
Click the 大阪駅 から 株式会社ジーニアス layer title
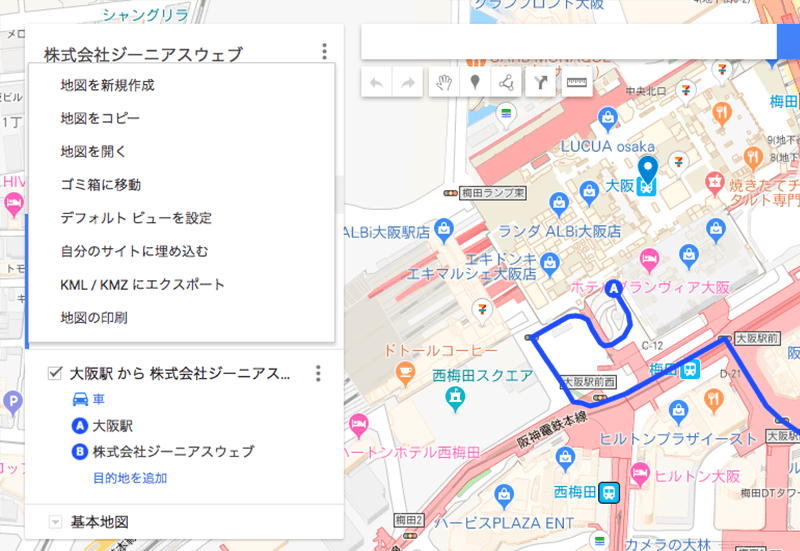180,373
